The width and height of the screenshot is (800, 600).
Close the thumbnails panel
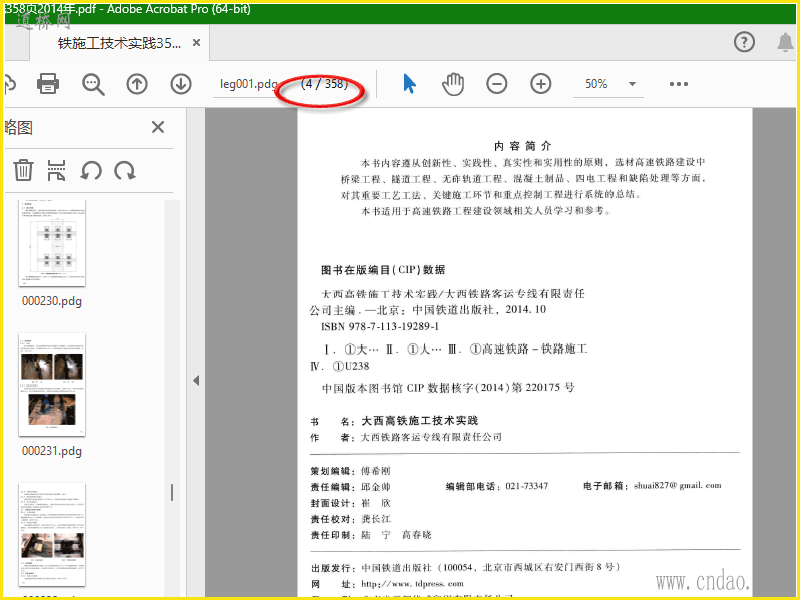point(158,127)
